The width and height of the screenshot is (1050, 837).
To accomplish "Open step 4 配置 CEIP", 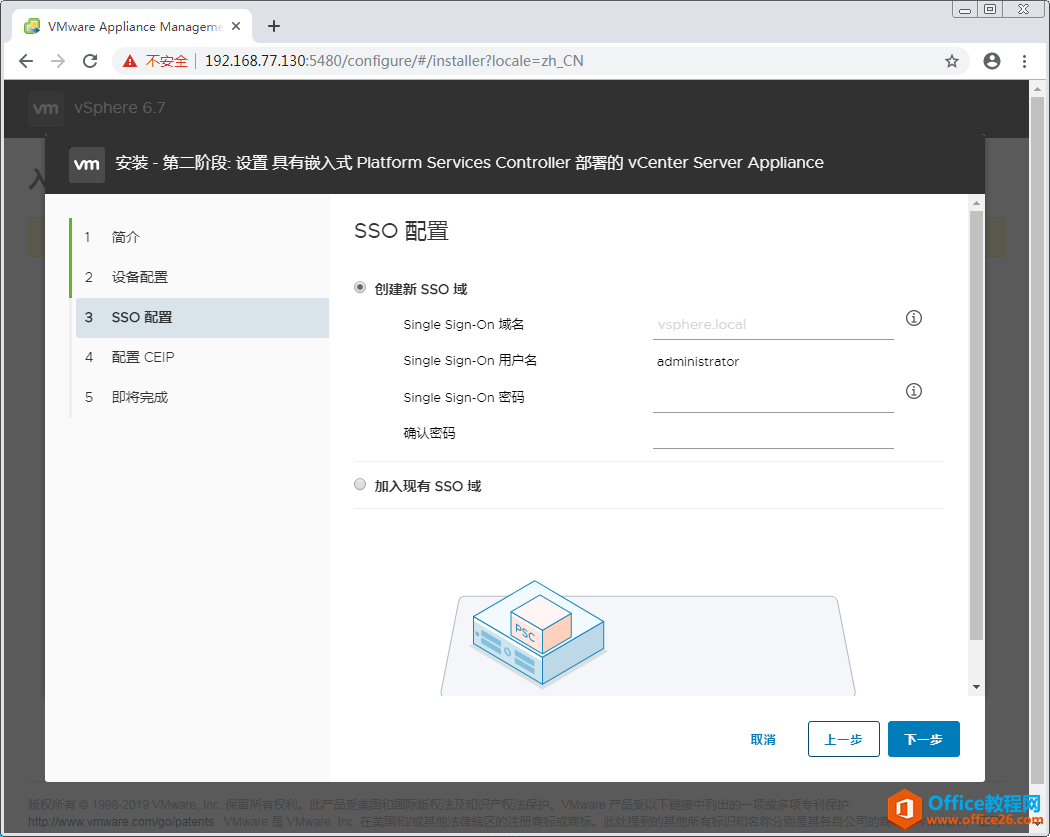I will pyautogui.click(x=200, y=358).
